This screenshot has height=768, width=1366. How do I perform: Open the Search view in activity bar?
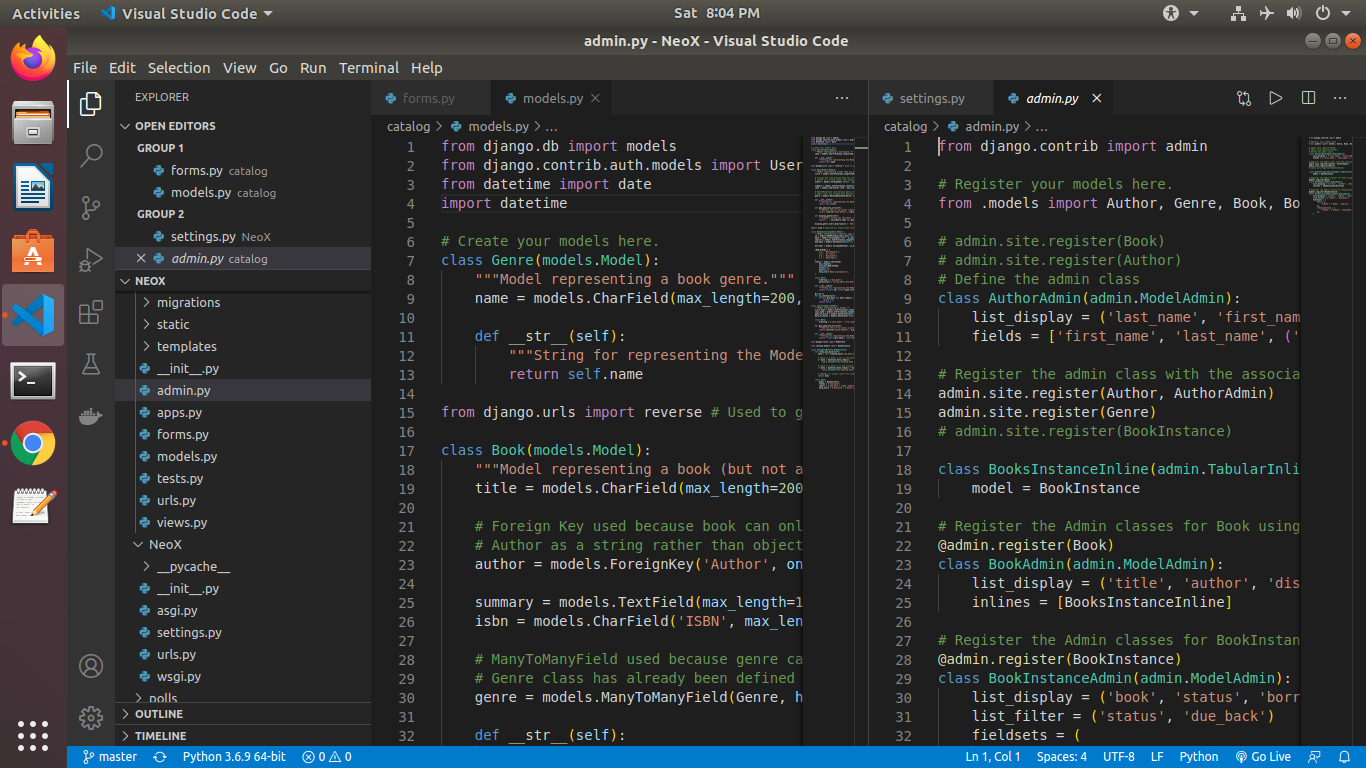[91, 155]
